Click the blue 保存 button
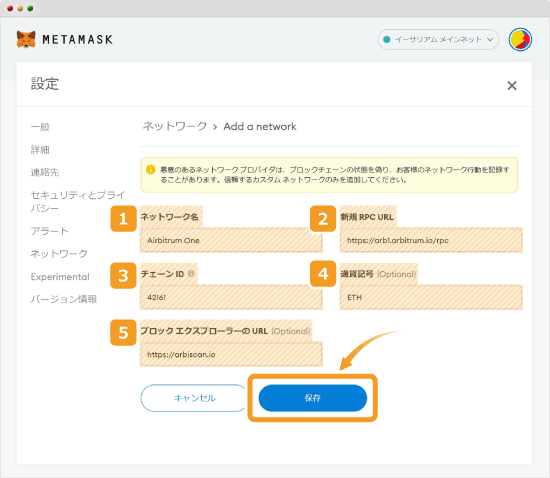The height and width of the screenshot is (478, 550). tap(313, 398)
